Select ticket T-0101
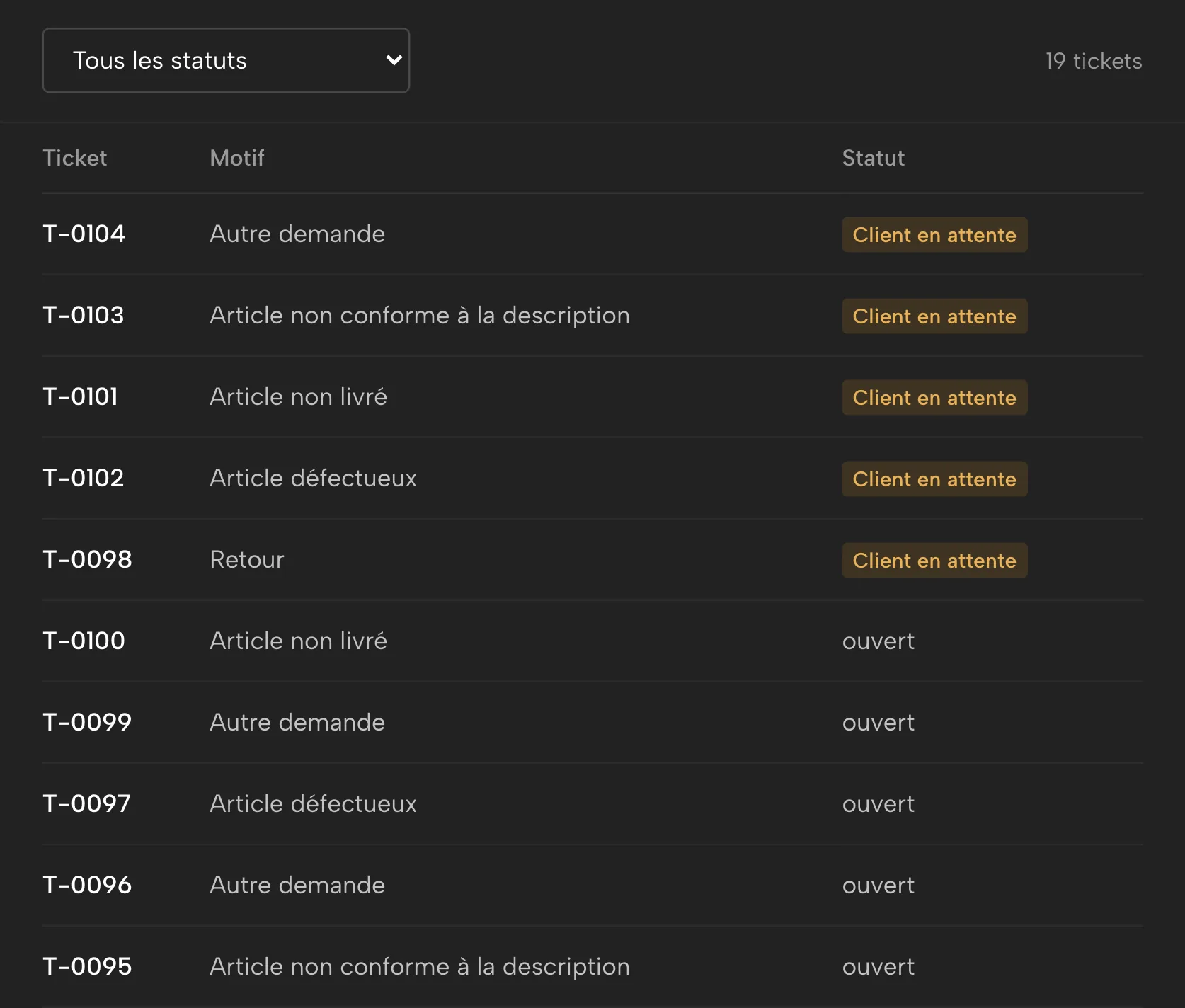This screenshot has width=1185, height=1008. tap(81, 396)
